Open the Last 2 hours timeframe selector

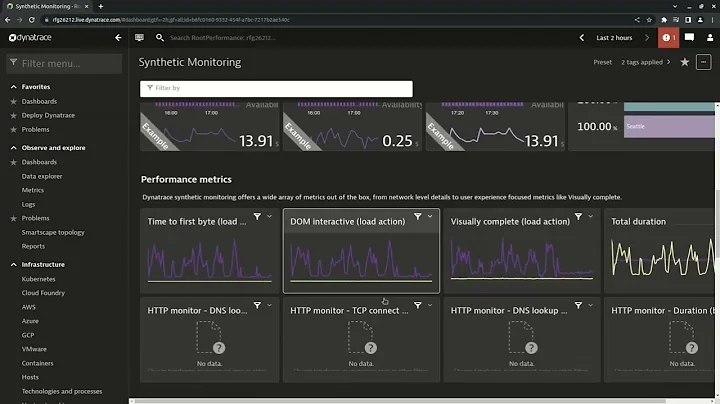point(614,38)
